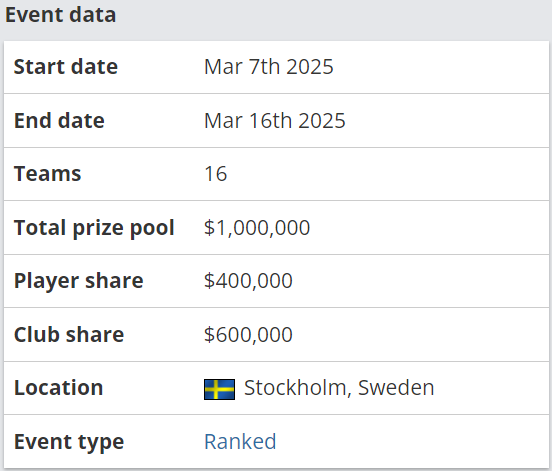Select the teams count 16
The image size is (552, 471).
pyautogui.click(x=215, y=174)
